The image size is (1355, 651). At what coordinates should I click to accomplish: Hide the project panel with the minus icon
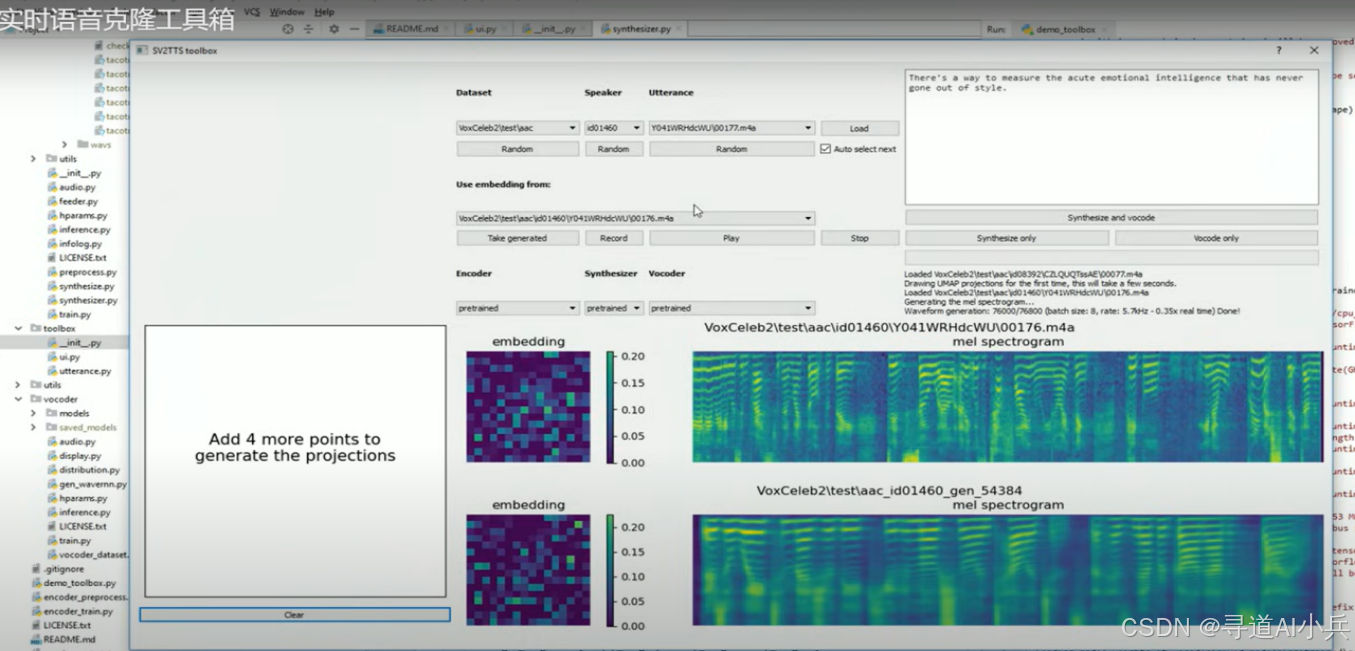click(354, 29)
